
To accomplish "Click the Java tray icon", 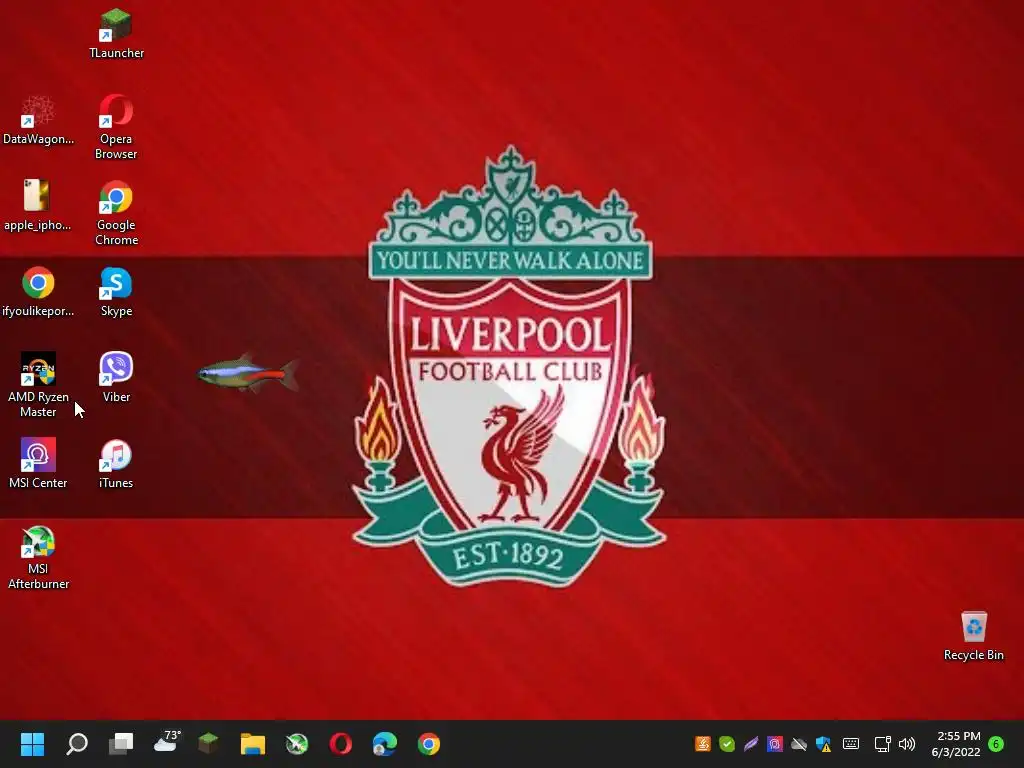I will [703, 743].
